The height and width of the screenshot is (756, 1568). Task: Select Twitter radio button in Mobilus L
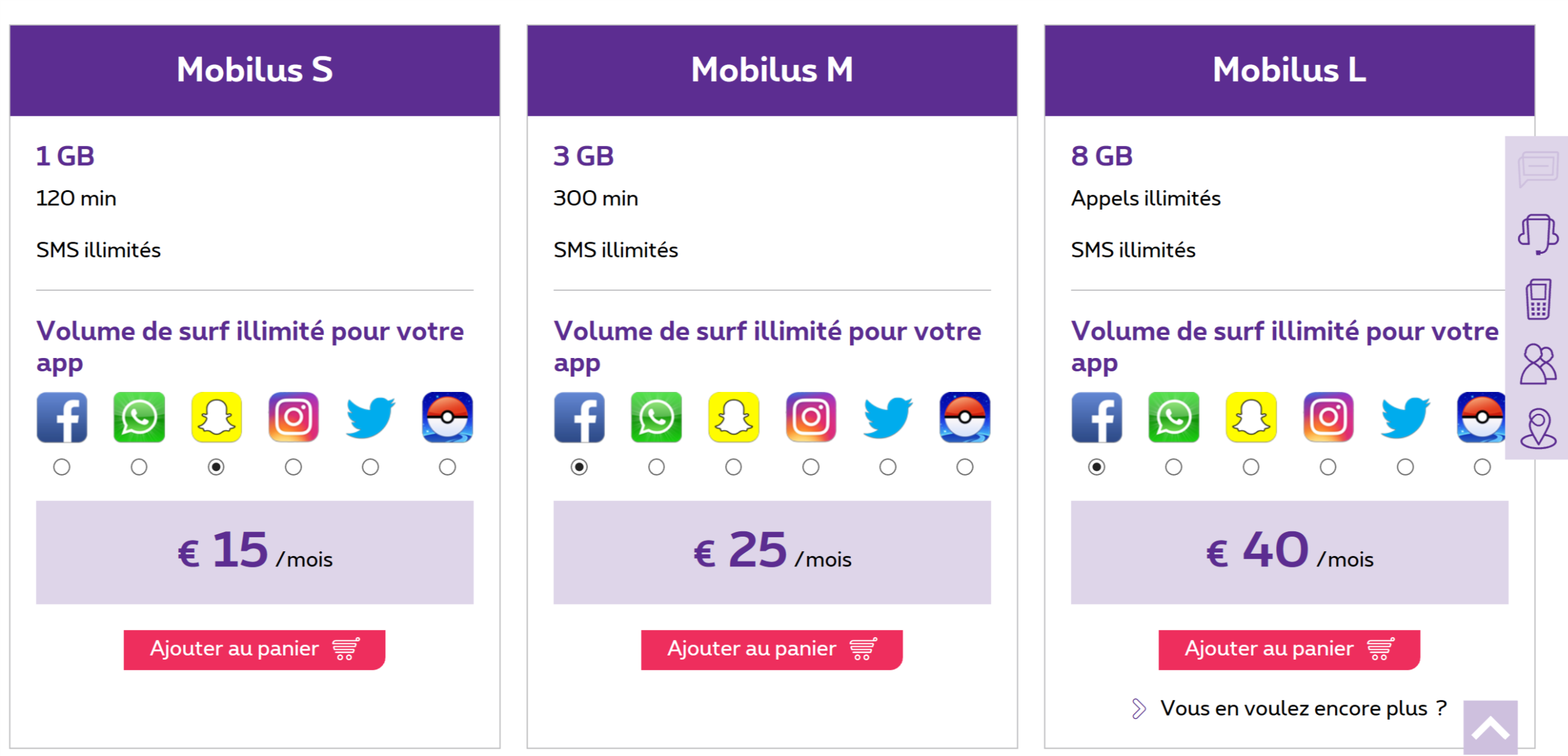pos(1405,467)
